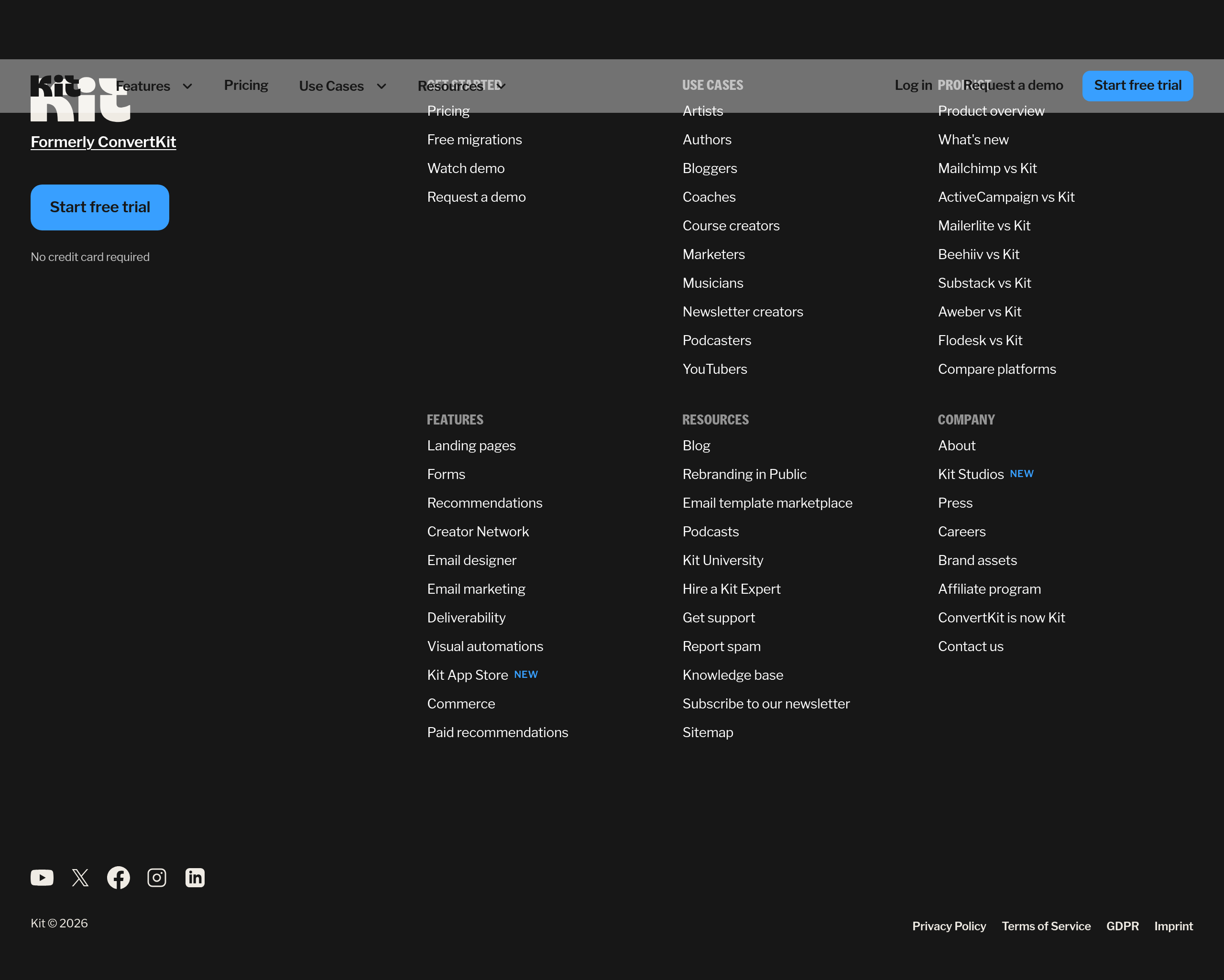Viewport: 1224px width, 980px height.
Task: Open the Privacy Policy link
Action: click(949, 926)
